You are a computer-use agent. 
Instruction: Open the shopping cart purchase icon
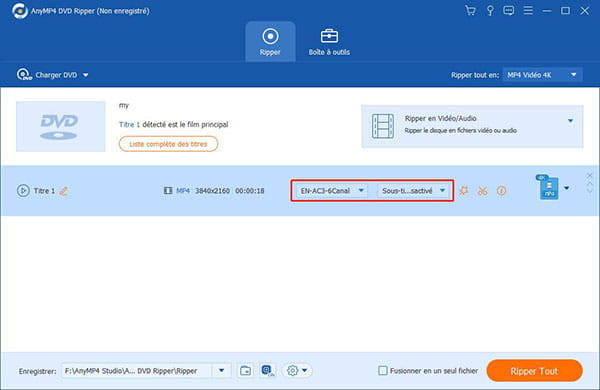pyautogui.click(x=470, y=10)
